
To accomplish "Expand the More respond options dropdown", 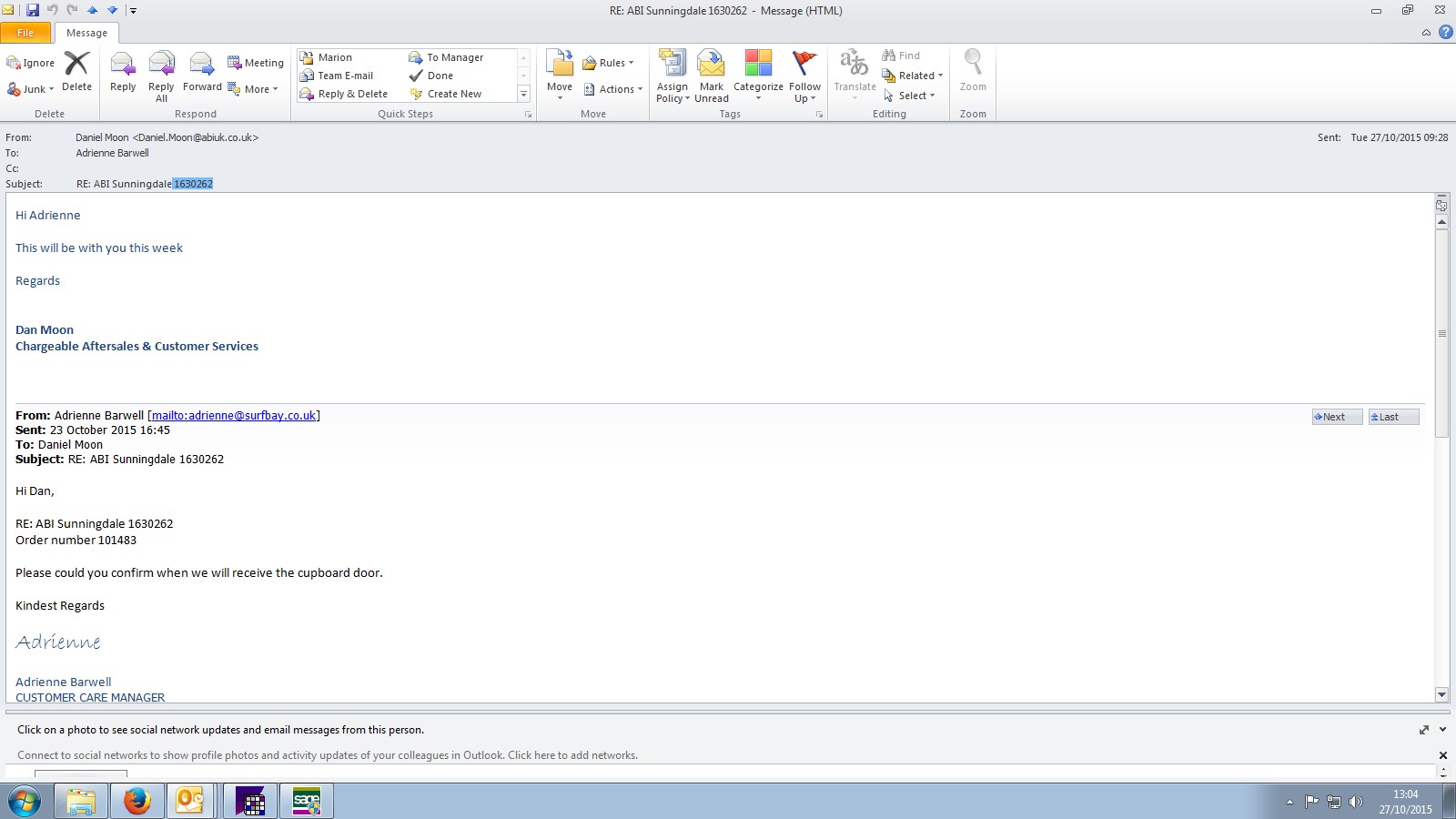I will click(x=253, y=89).
